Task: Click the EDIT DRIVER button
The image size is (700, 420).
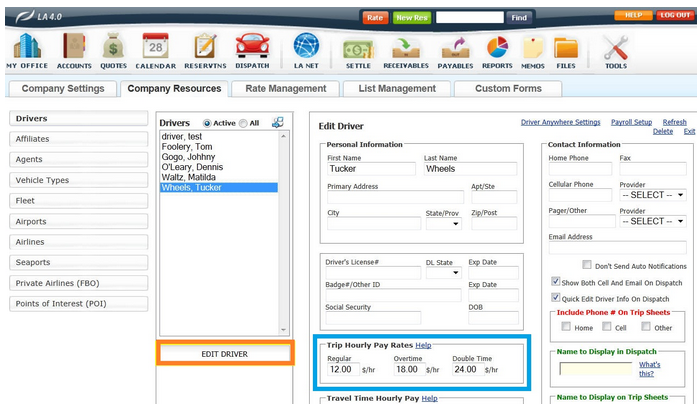Action: [225, 354]
